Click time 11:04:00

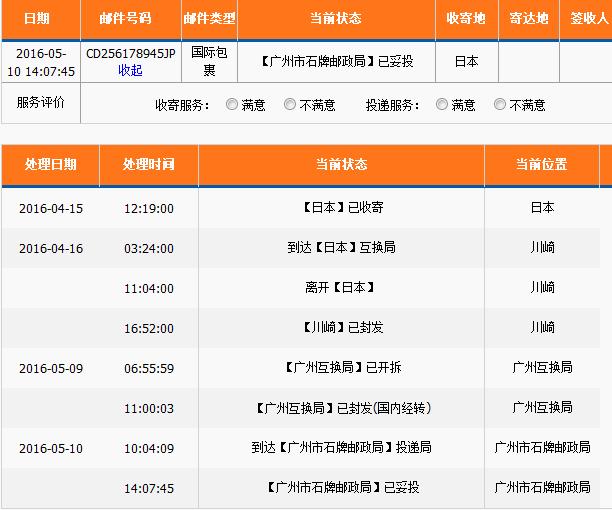pos(149,288)
